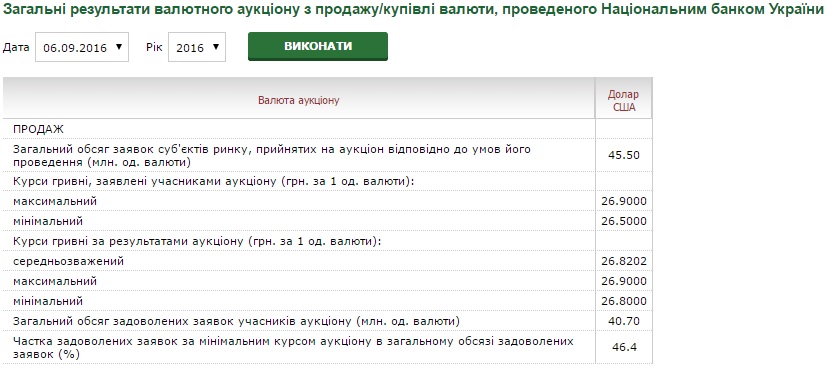Viewport: 827px width, 374px height.
Task: Click the green ВИКОНАТИ button
Action: 318,46
